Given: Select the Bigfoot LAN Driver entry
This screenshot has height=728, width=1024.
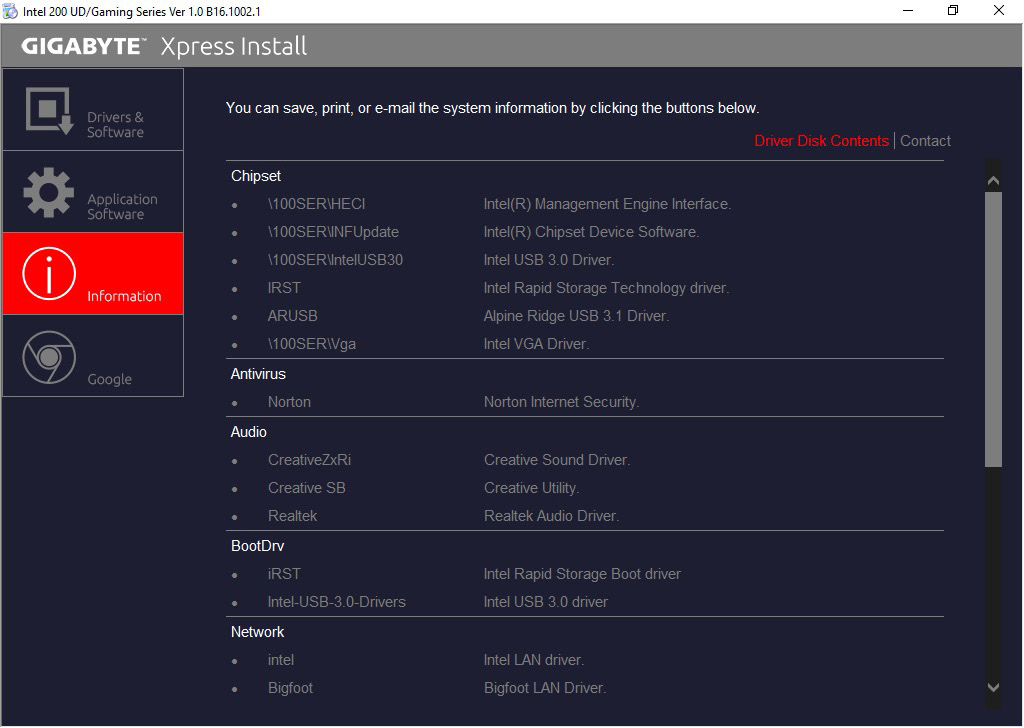Looking at the screenshot, I should click(545, 688).
